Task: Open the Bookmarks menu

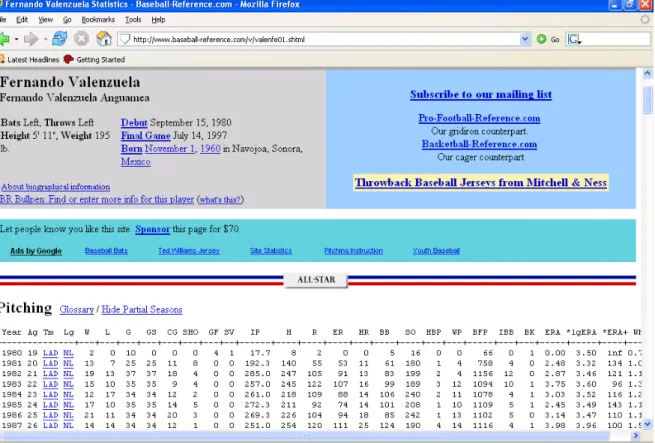Action: coord(98,20)
